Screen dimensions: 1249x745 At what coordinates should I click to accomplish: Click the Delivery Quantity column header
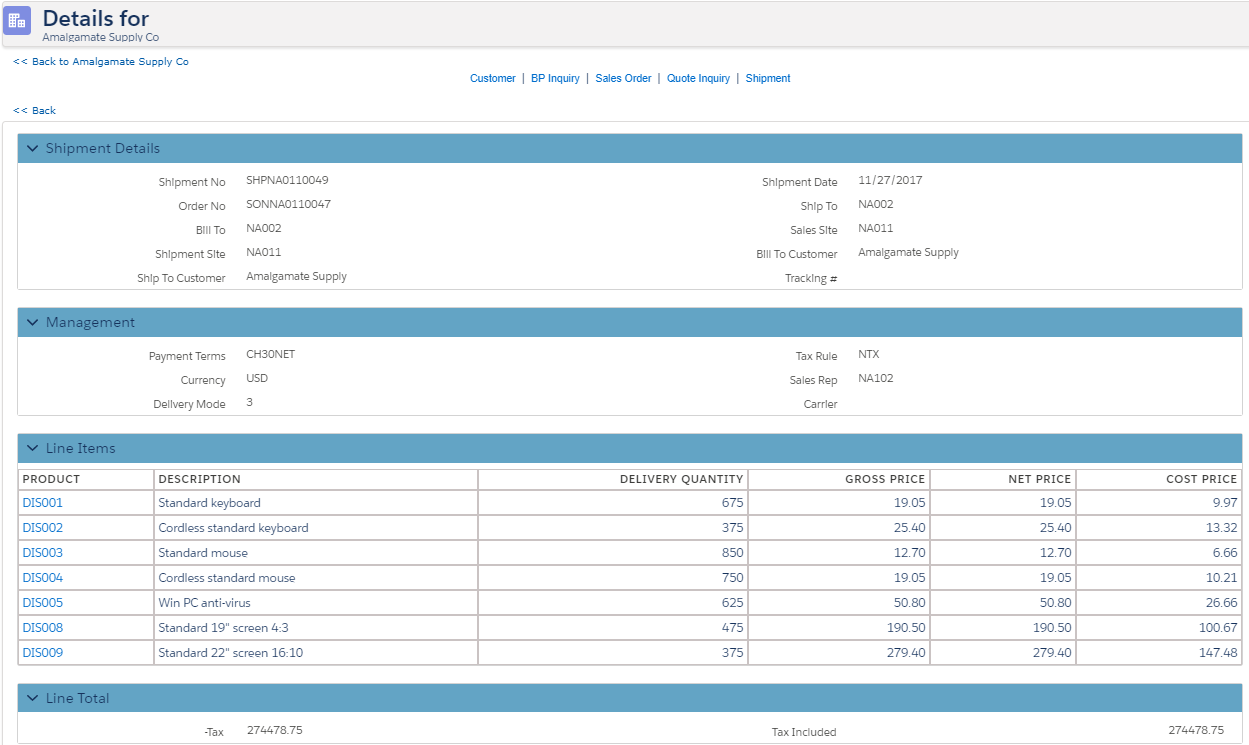tap(681, 479)
